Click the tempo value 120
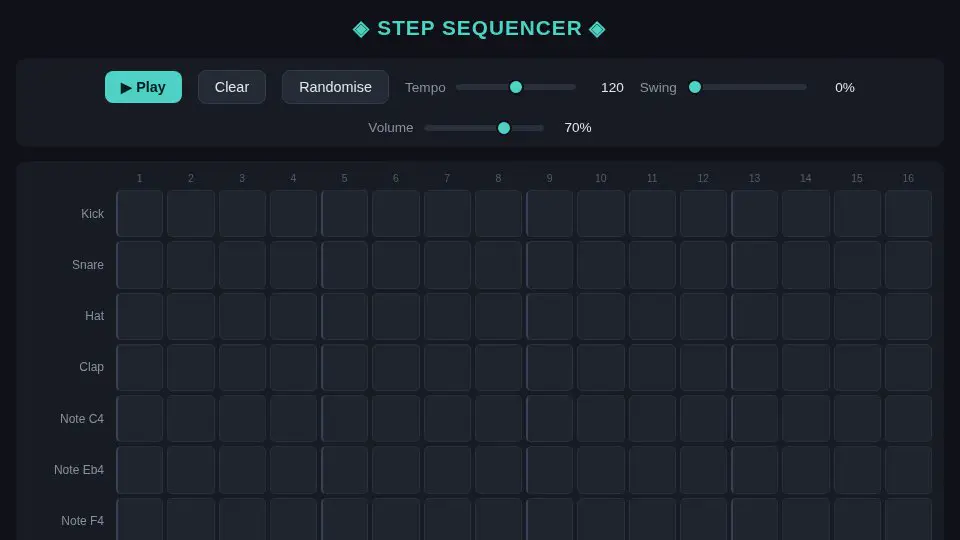The image size is (960, 540). [x=612, y=88]
